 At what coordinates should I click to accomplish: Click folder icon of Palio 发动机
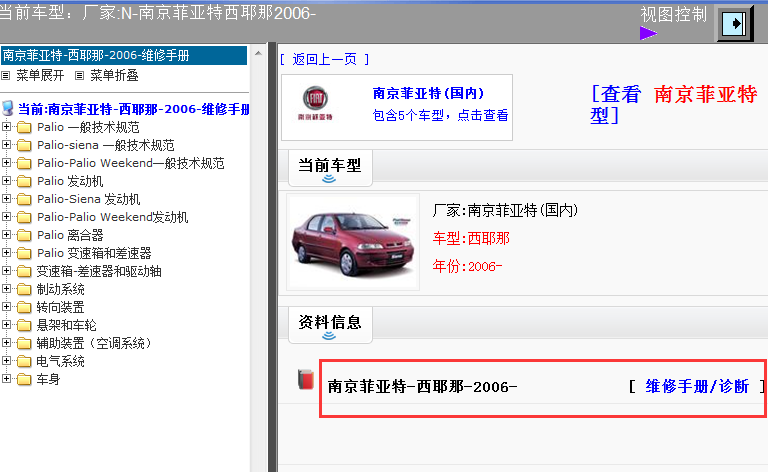pyautogui.click(x=24, y=182)
